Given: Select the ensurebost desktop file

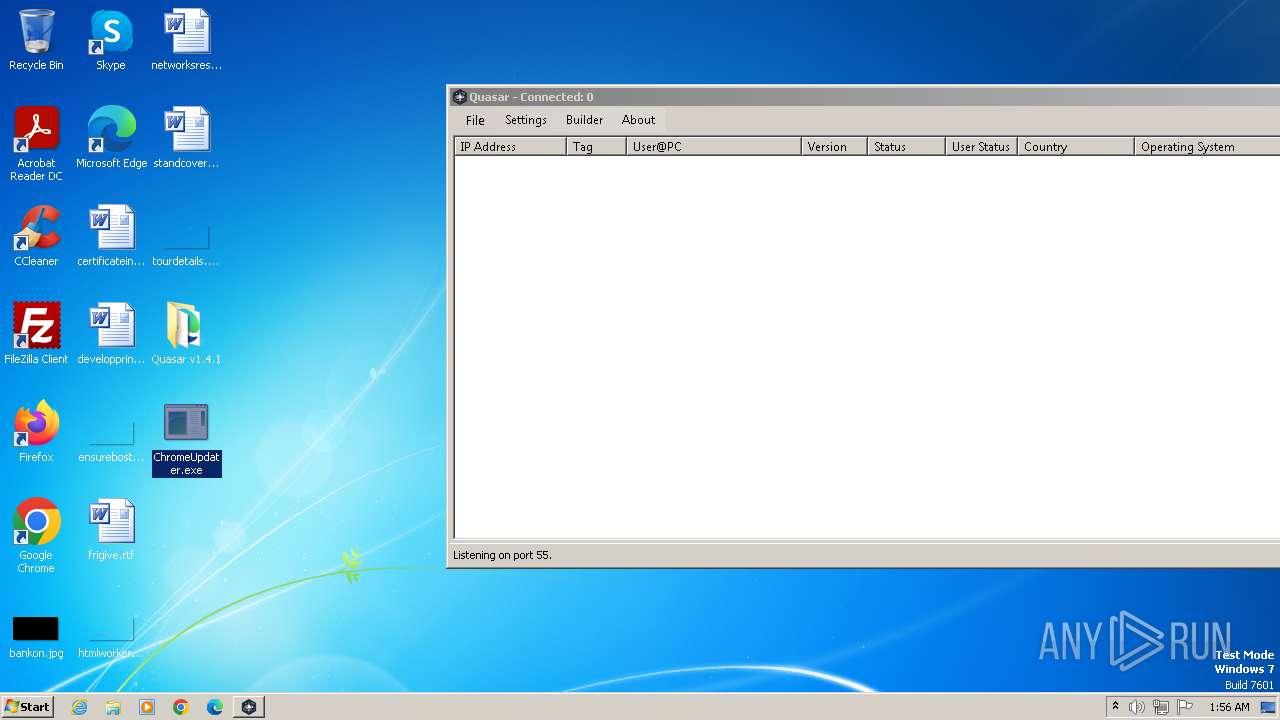Looking at the screenshot, I should (x=111, y=441).
